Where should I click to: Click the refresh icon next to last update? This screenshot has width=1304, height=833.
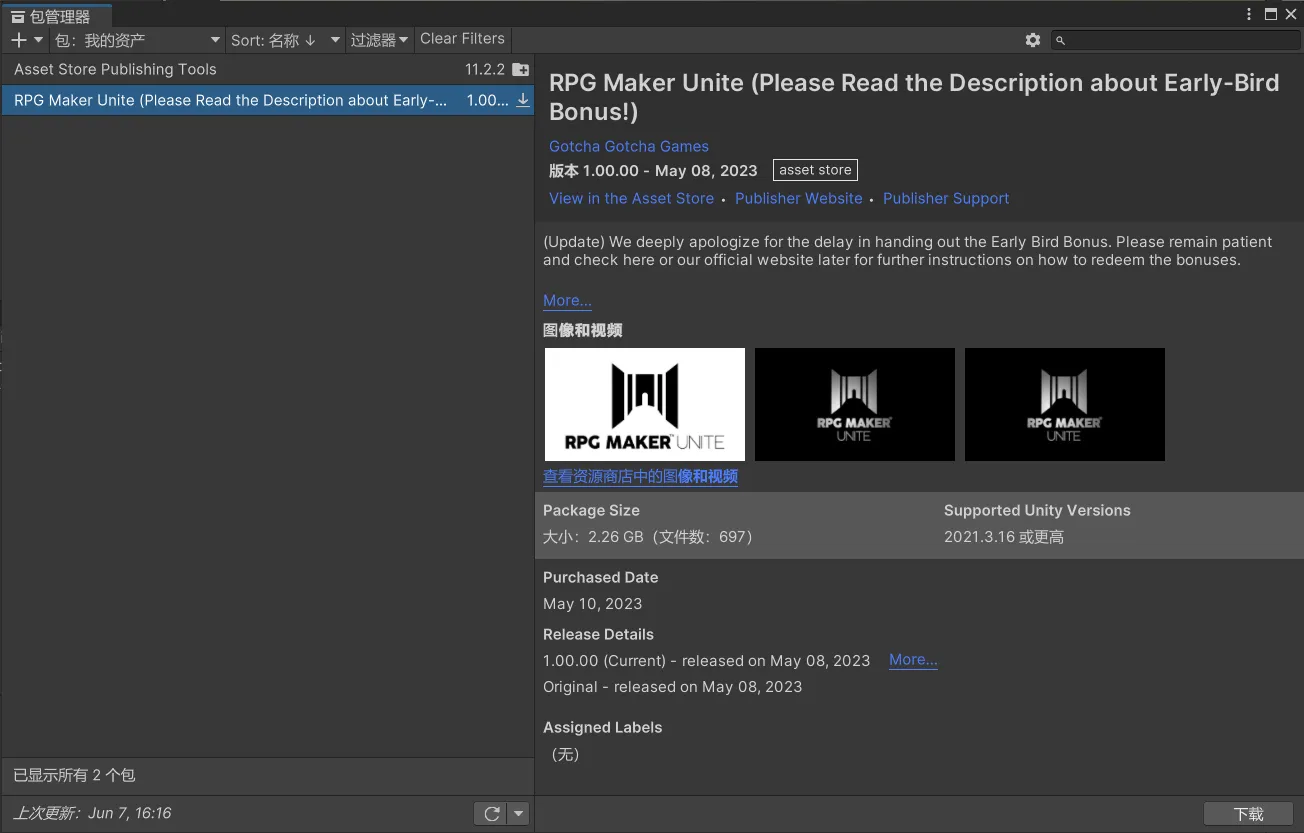coord(491,814)
